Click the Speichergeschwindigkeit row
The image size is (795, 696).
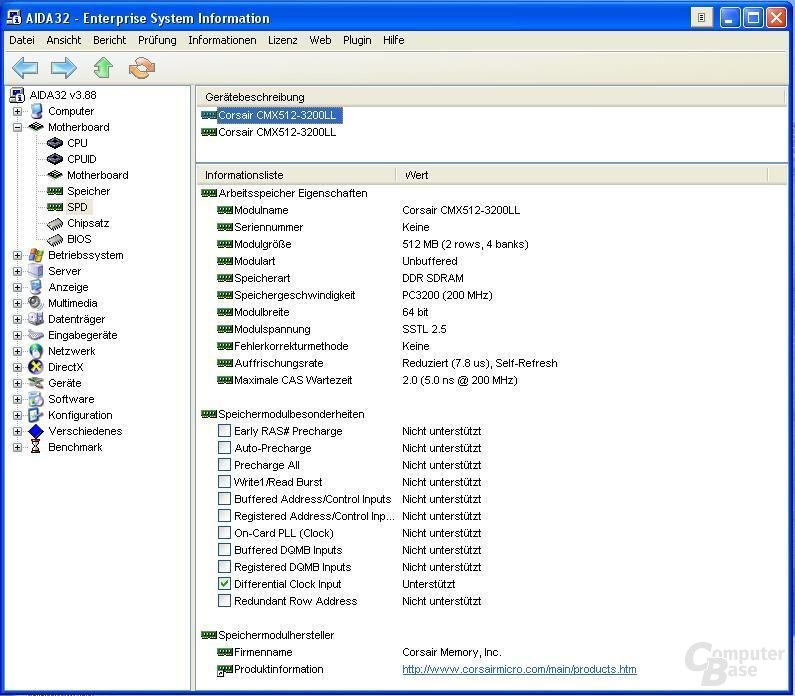click(355, 295)
